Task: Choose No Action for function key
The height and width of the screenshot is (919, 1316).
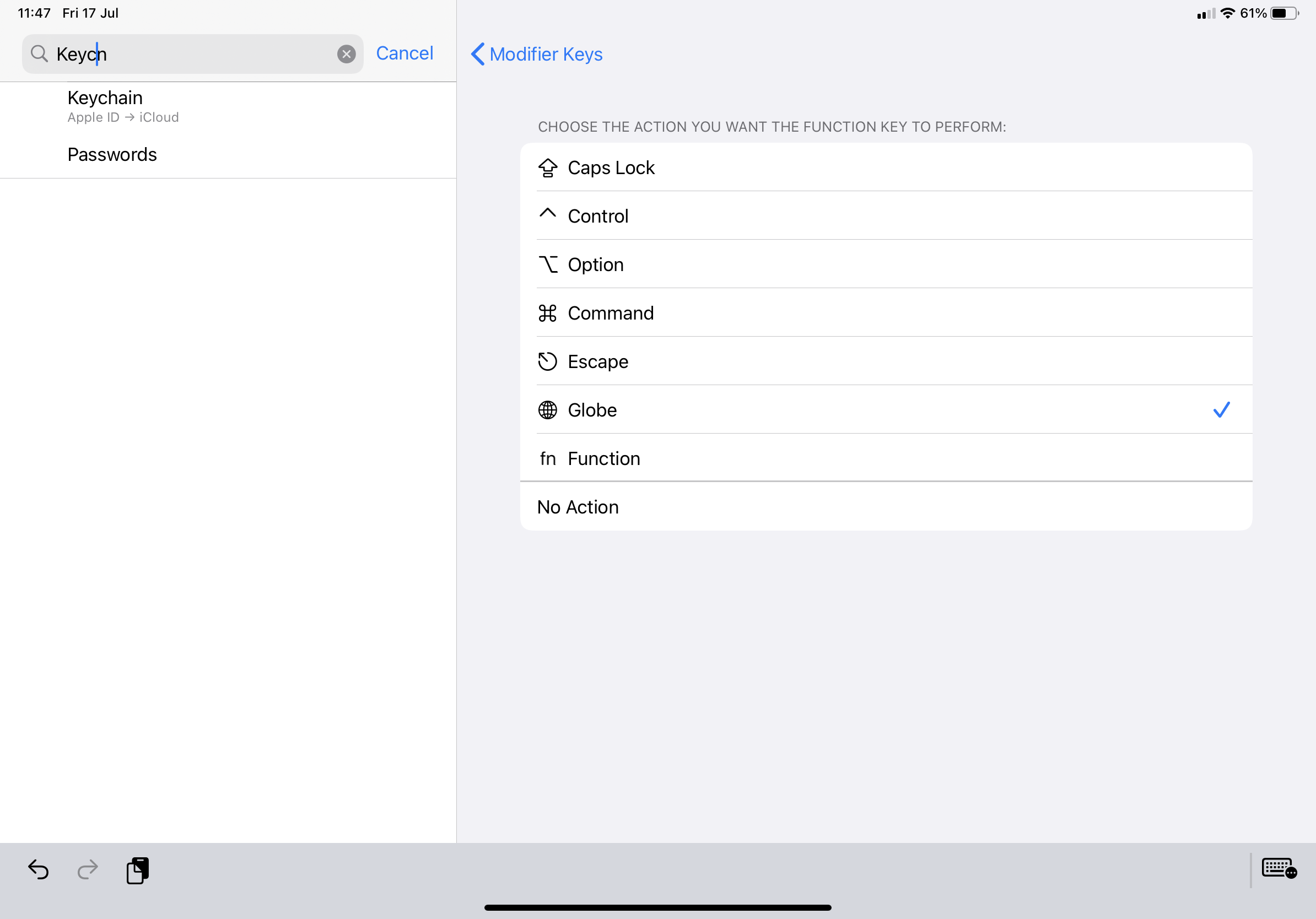Action: coord(886,507)
